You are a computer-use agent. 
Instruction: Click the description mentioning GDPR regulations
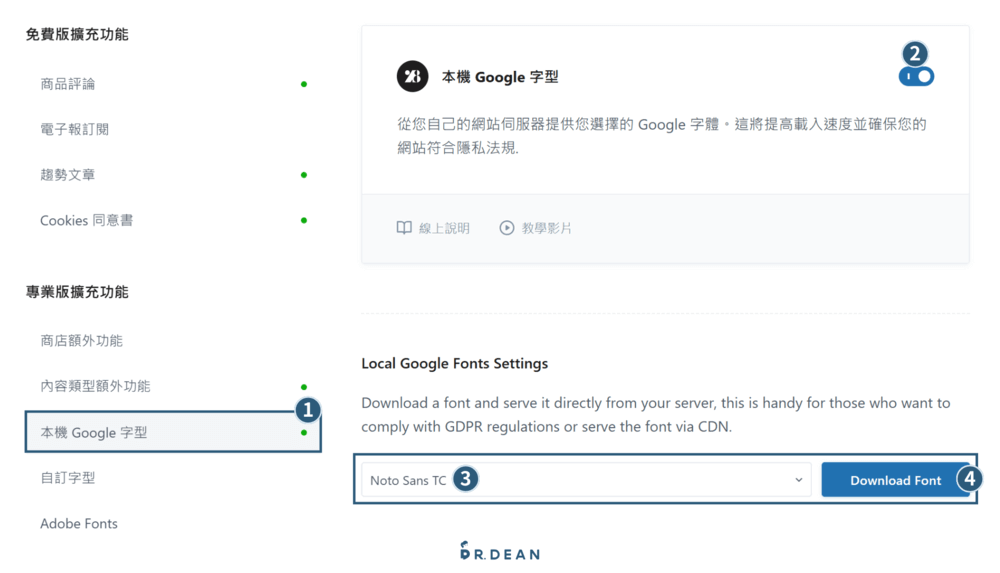click(x=656, y=415)
